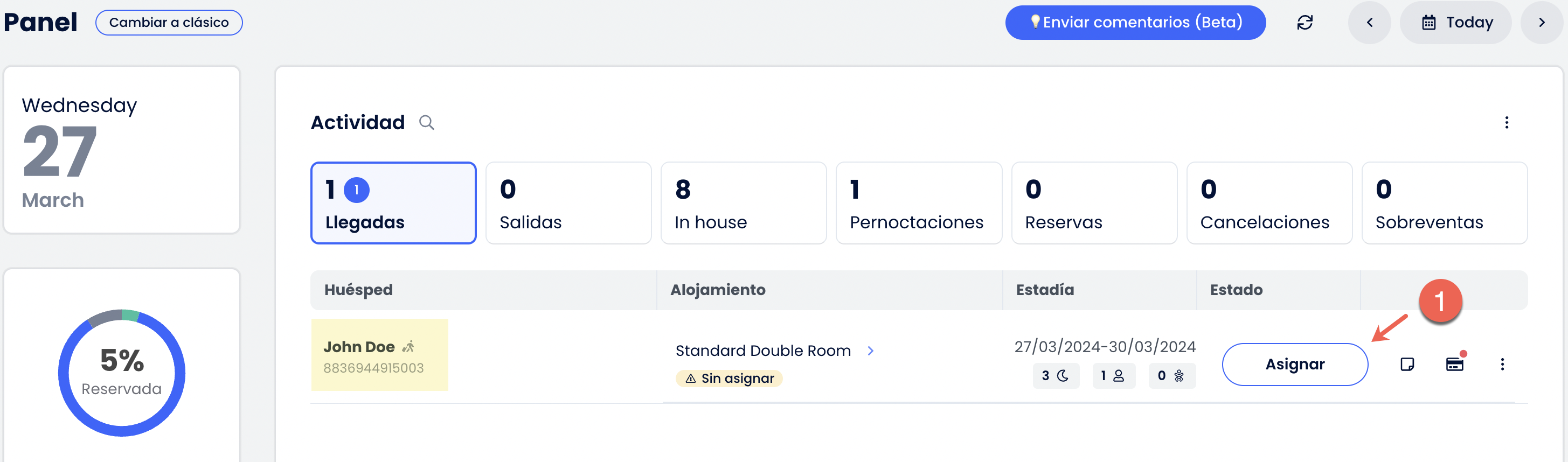
Task: Open notes icon for John Doe
Action: pyautogui.click(x=1407, y=364)
